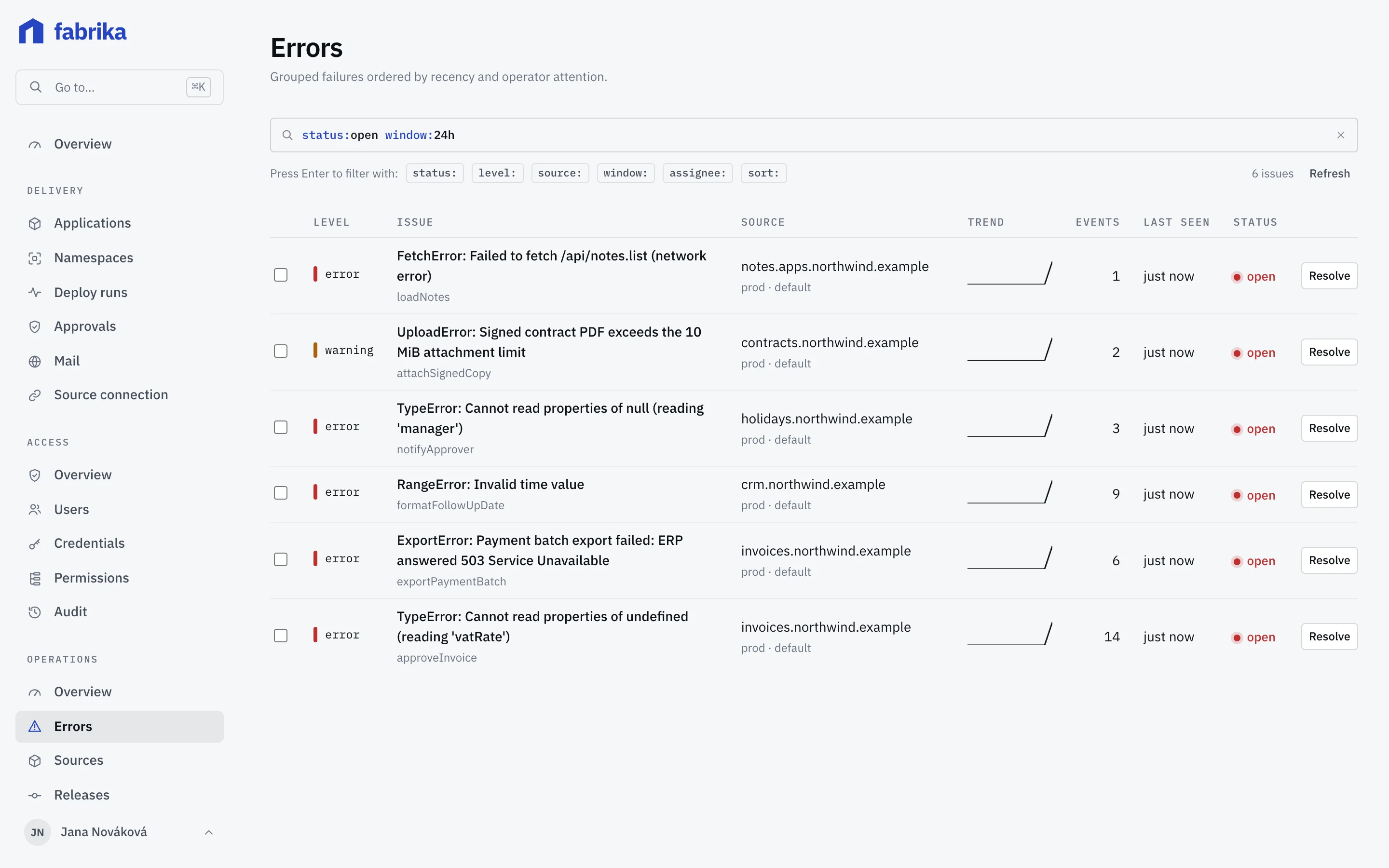Click the Access Overview shield icon
Screen dimensions: 1389x868
[35, 475]
